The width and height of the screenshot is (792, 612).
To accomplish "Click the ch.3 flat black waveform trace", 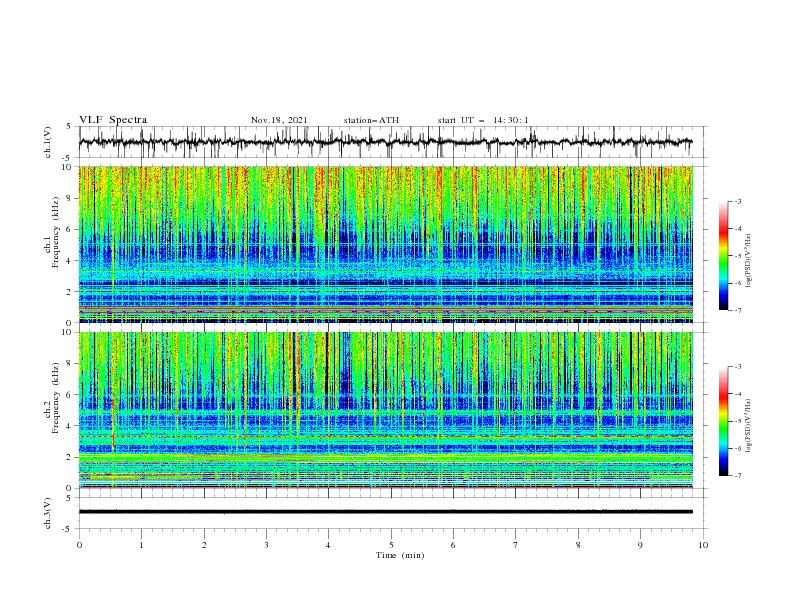I will click(385, 512).
